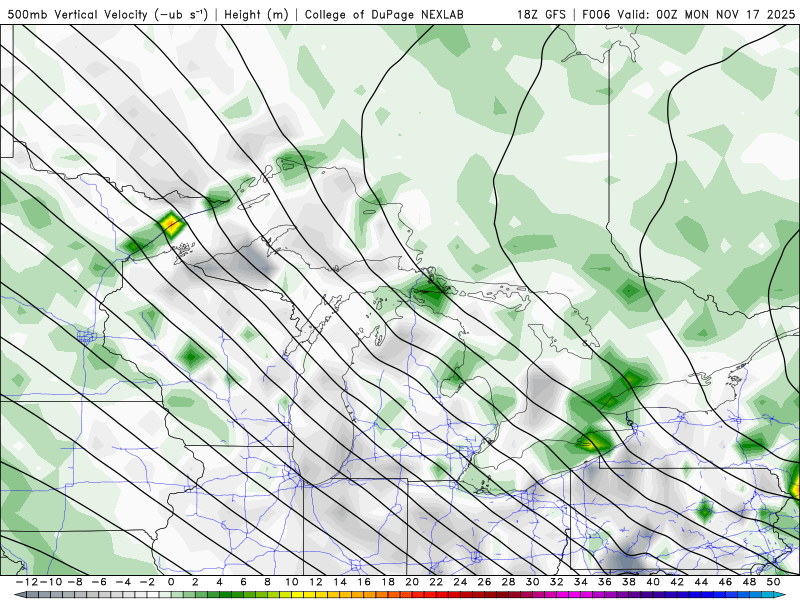Click the '42' color scale label
Viewport: 800px width, 600px height.
pyautogui.click(x=677, y=582)
